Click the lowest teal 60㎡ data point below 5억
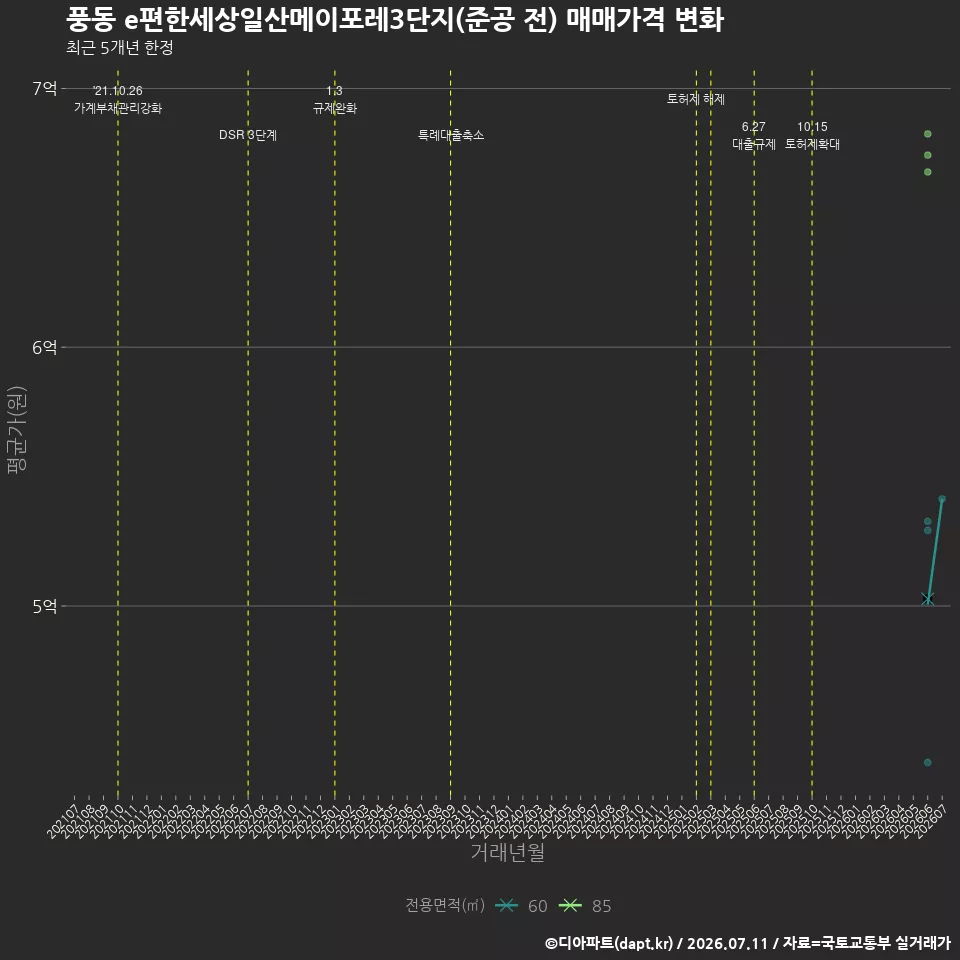 (928, 762)
